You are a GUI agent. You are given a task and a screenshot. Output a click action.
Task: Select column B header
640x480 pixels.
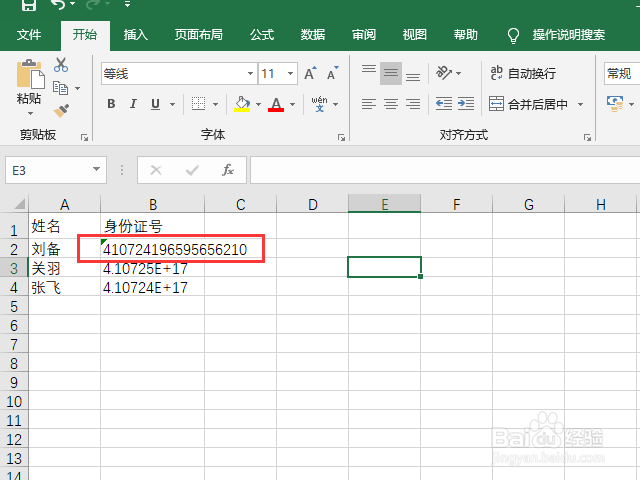[153, 204]
